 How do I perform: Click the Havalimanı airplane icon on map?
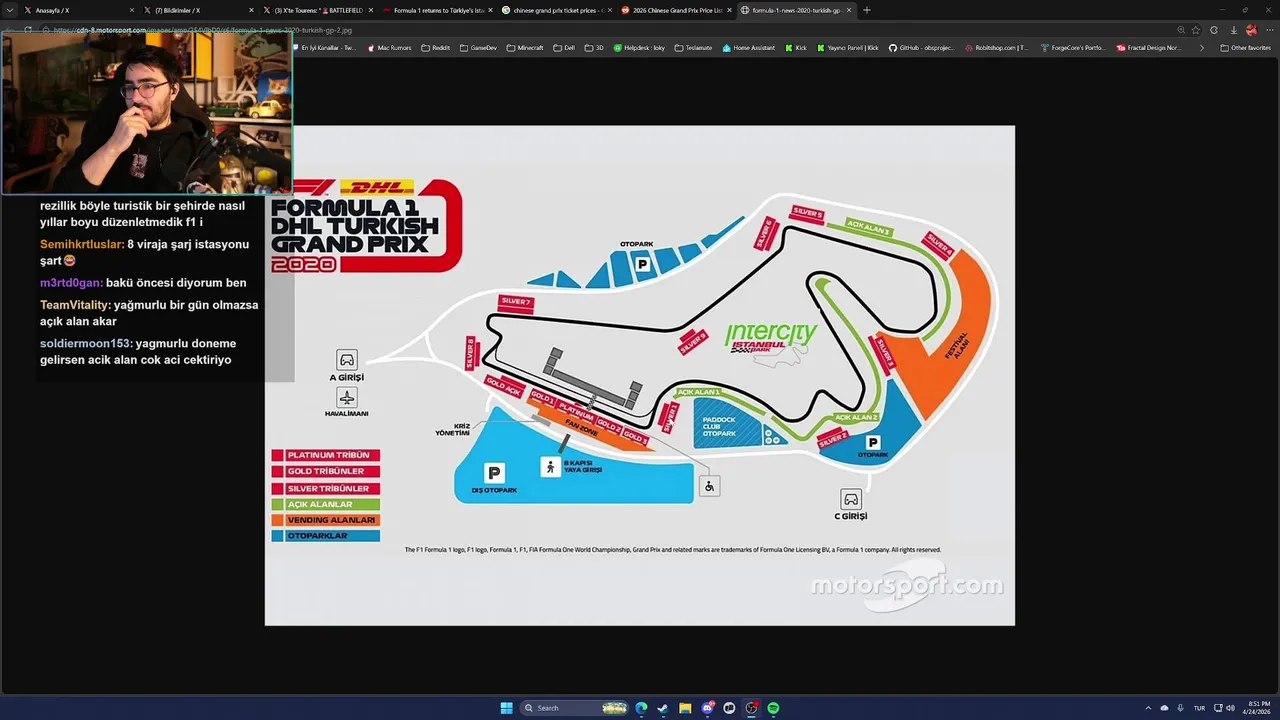click(x=346, y=397)
